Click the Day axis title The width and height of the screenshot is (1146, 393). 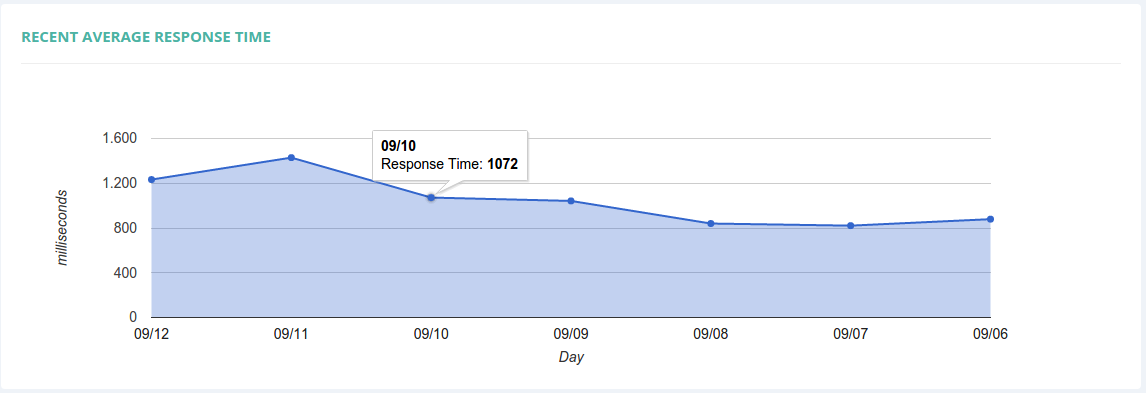572,357
